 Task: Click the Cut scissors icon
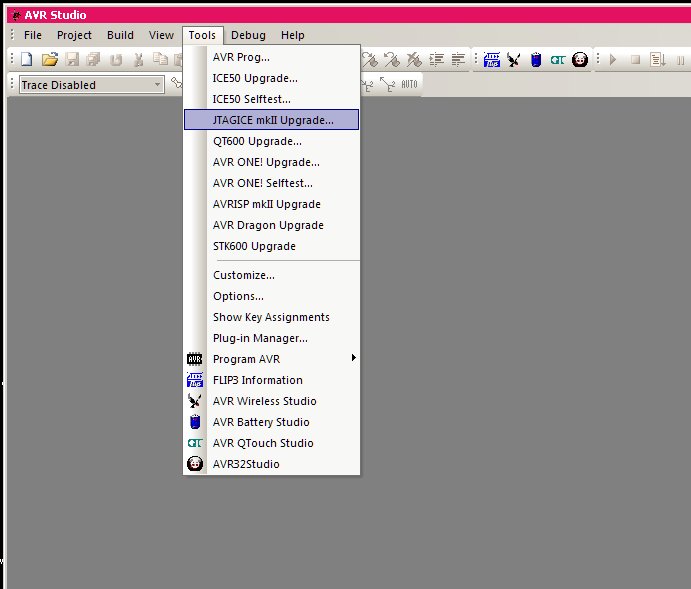[138, 59]
